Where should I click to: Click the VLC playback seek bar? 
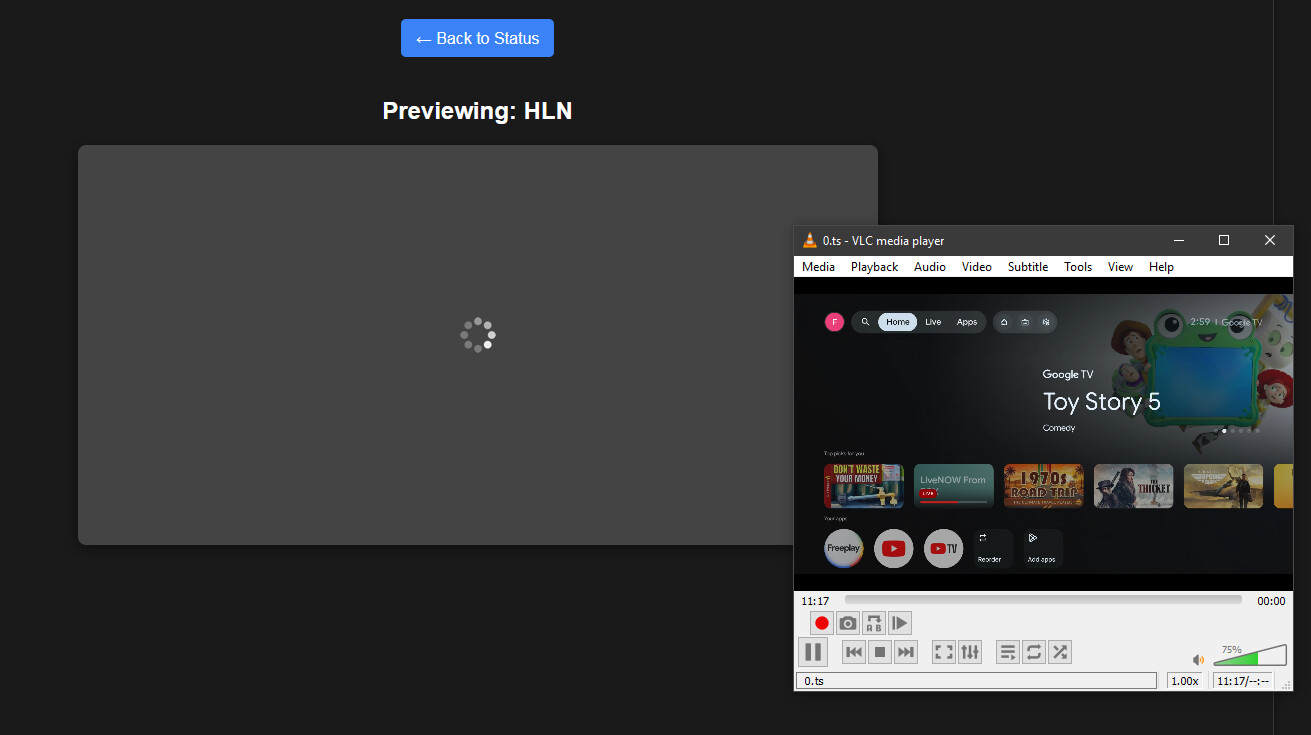click(x=1043, y=600)
